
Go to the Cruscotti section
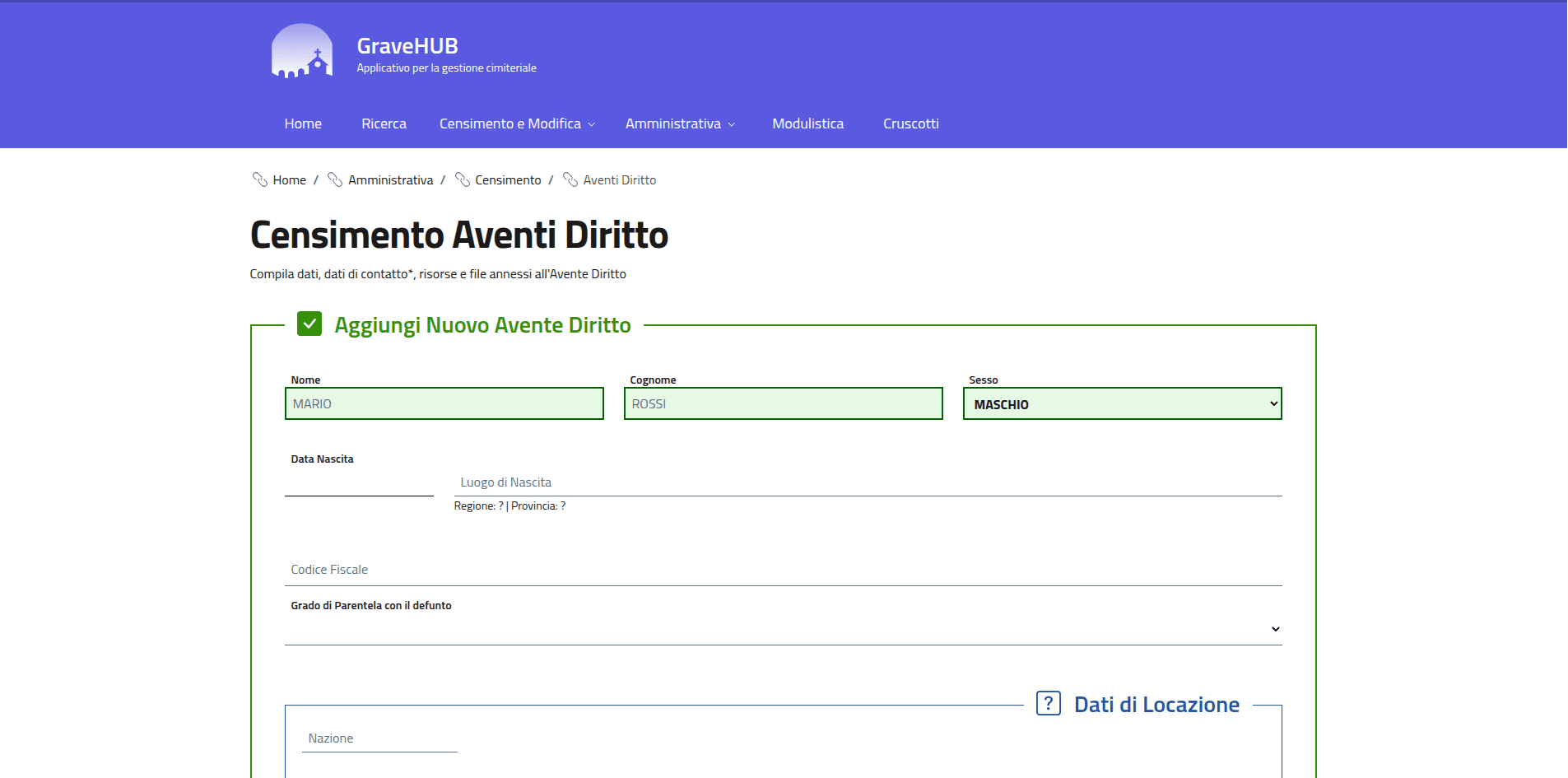coord(910,123)
